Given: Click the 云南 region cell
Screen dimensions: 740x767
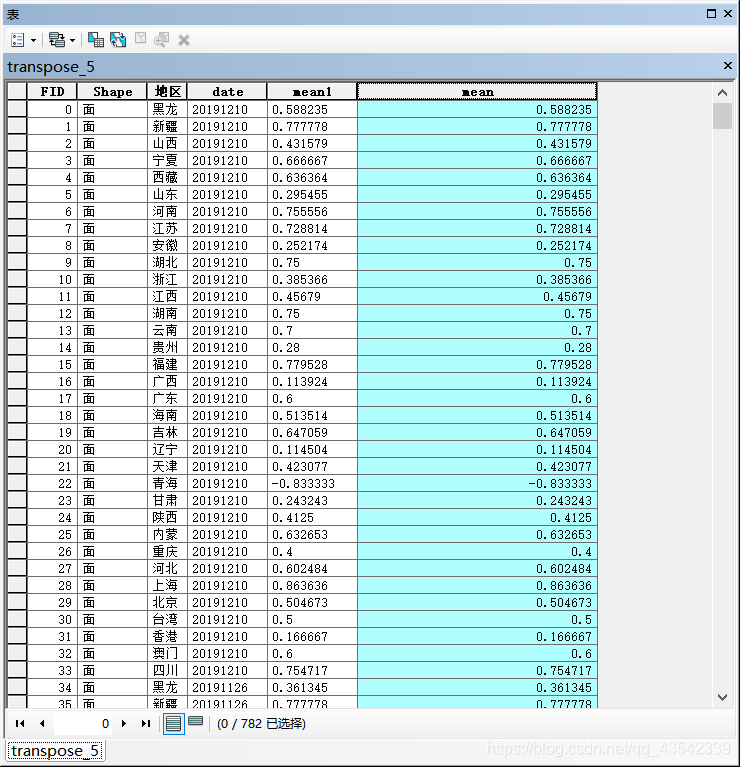Looking at the screenshot, I should [x=167, y=330].
